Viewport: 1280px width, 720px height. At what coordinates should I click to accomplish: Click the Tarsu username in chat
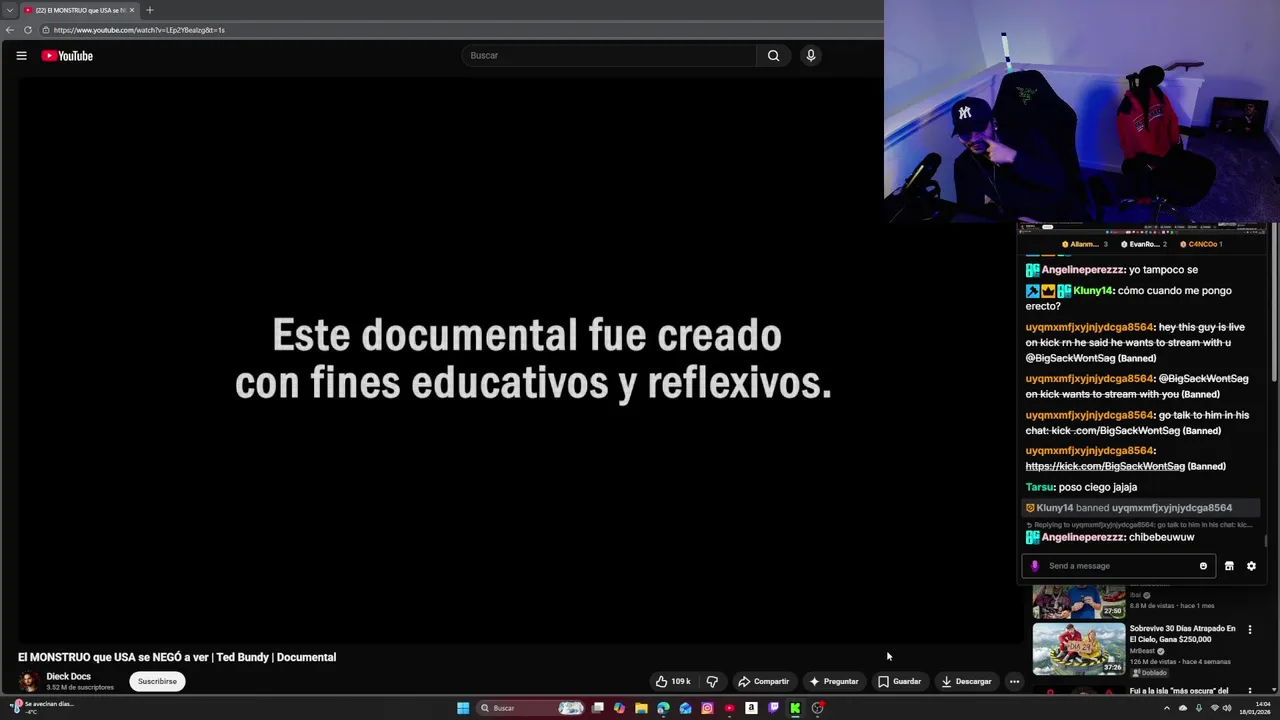[x=1040, y=487]
